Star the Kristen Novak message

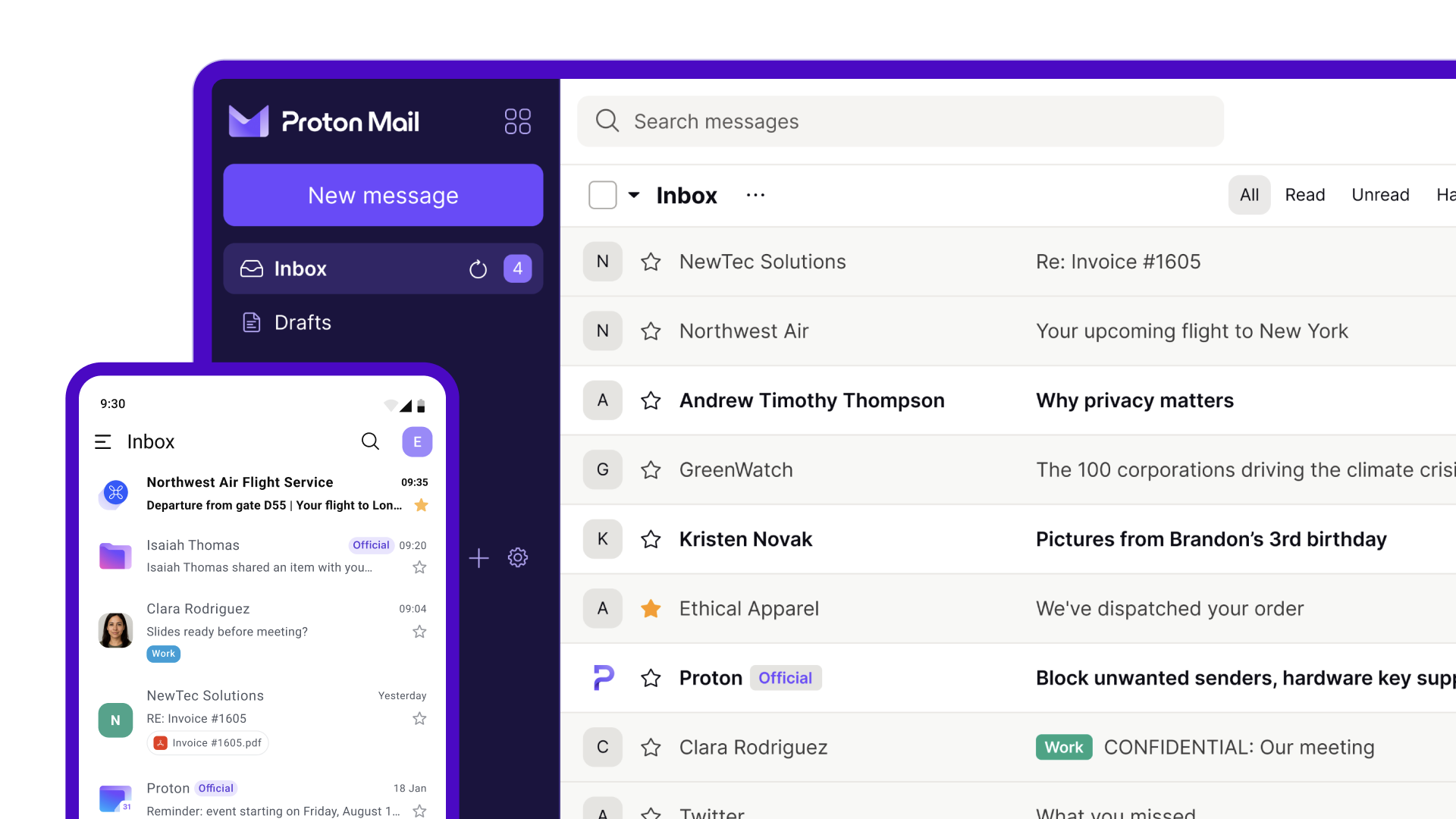[651, 539]
